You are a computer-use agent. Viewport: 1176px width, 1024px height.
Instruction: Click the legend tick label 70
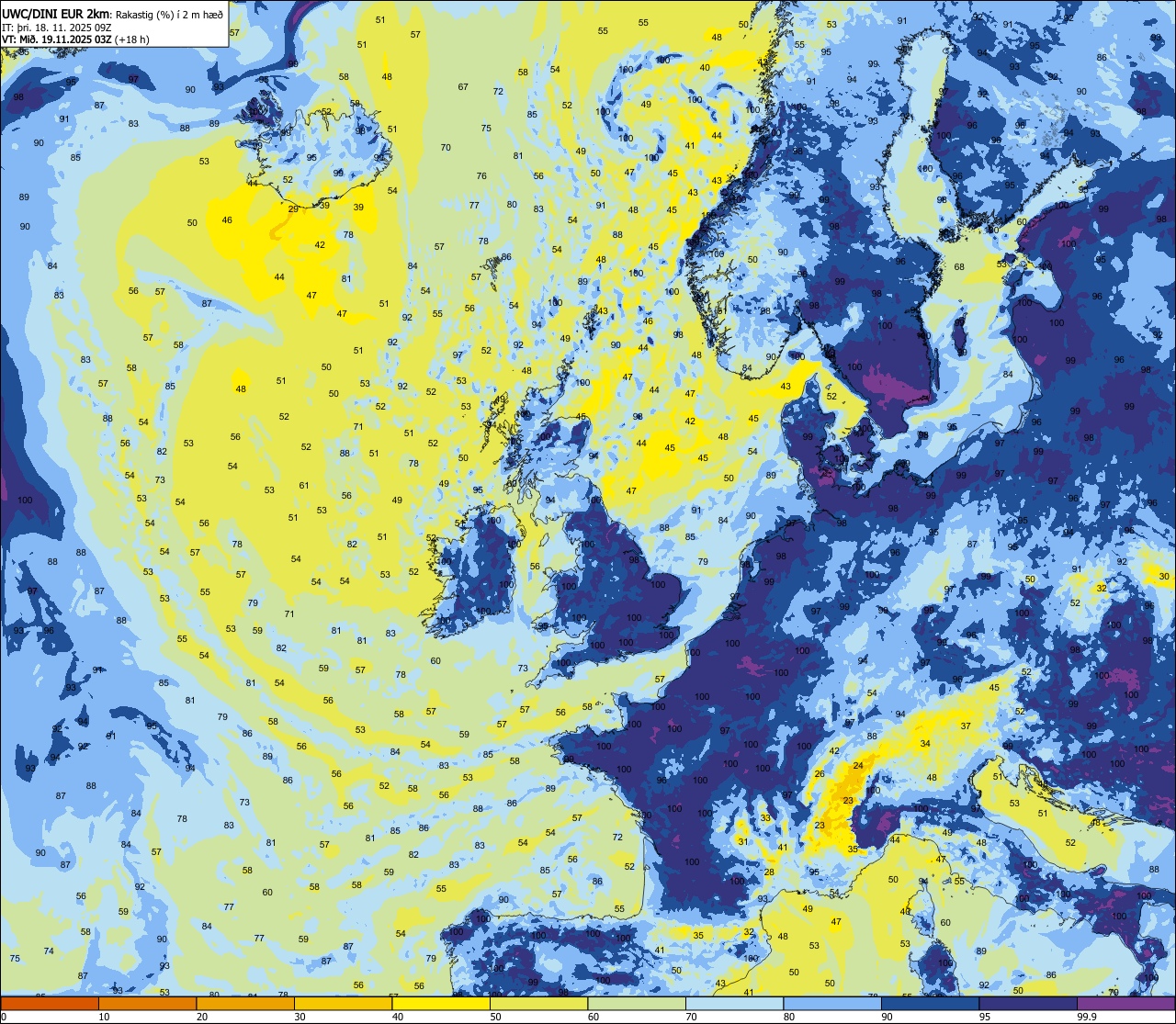691,1017
